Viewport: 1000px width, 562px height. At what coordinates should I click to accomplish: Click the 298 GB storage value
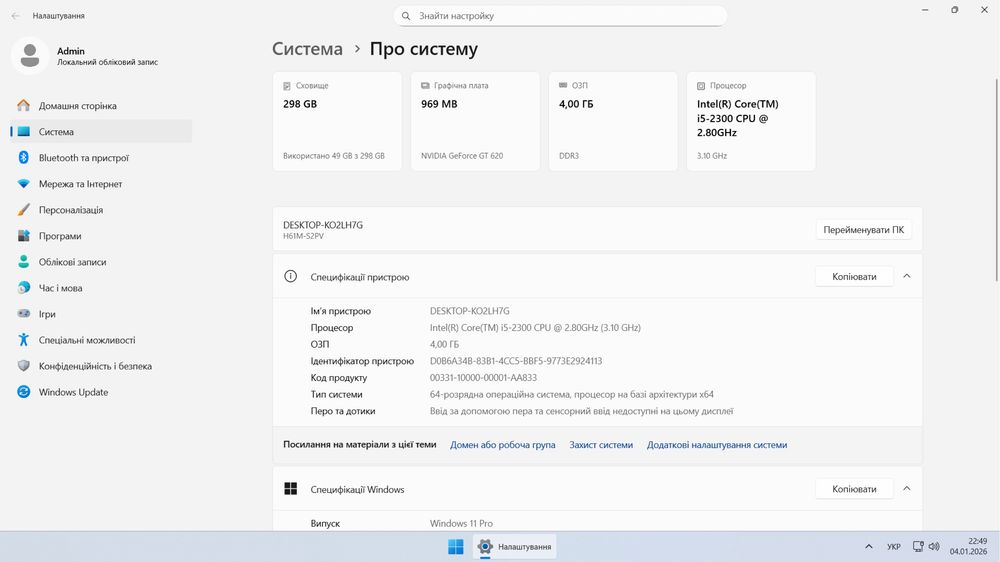point(300,104)
